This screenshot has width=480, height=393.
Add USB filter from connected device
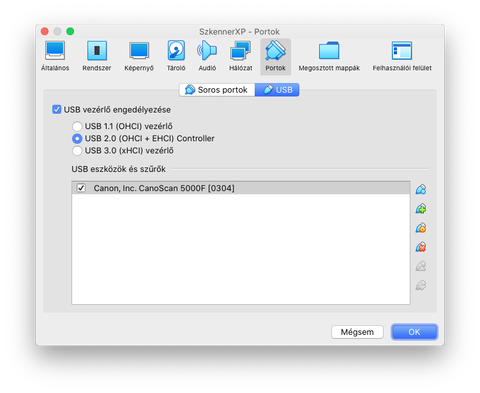421,209
